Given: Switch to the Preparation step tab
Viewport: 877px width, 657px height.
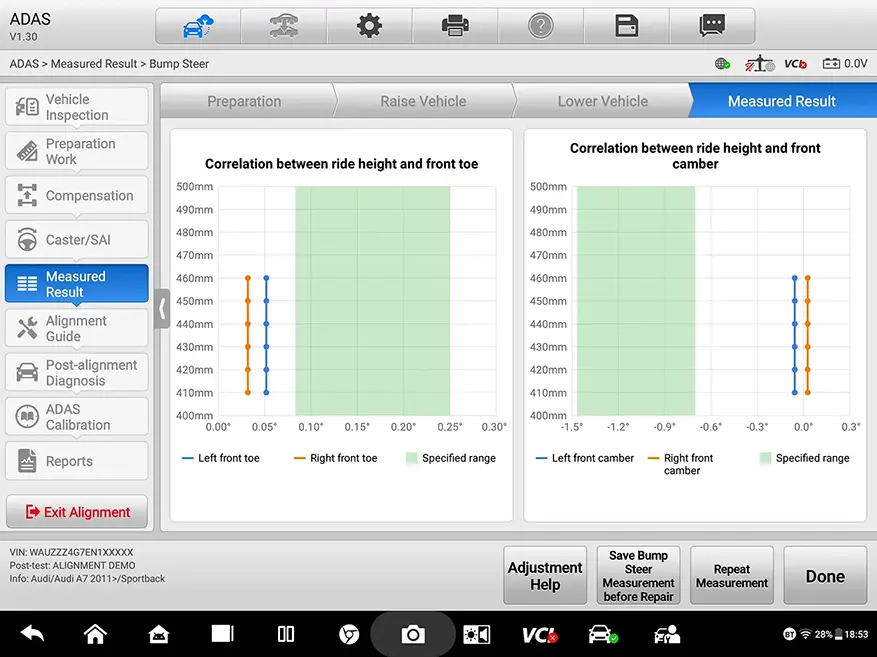Looking at the screenshot, I should pyautogui.click(x=244, y=101).
